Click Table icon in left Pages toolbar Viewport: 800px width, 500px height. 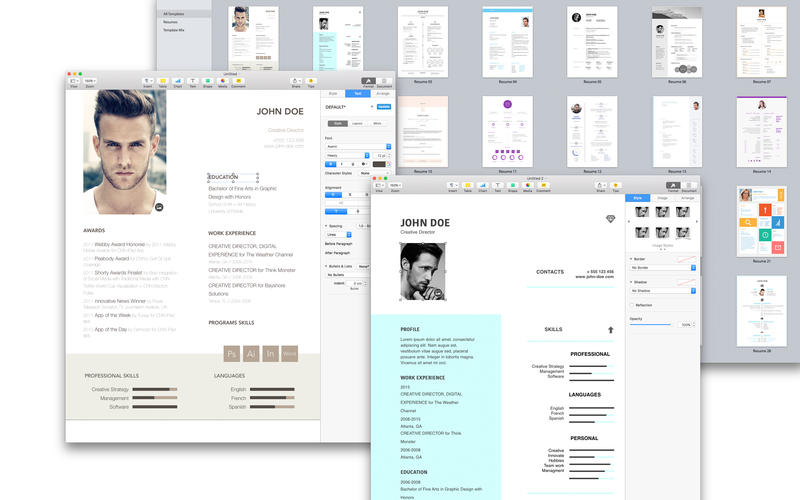(x=162, y=81)
